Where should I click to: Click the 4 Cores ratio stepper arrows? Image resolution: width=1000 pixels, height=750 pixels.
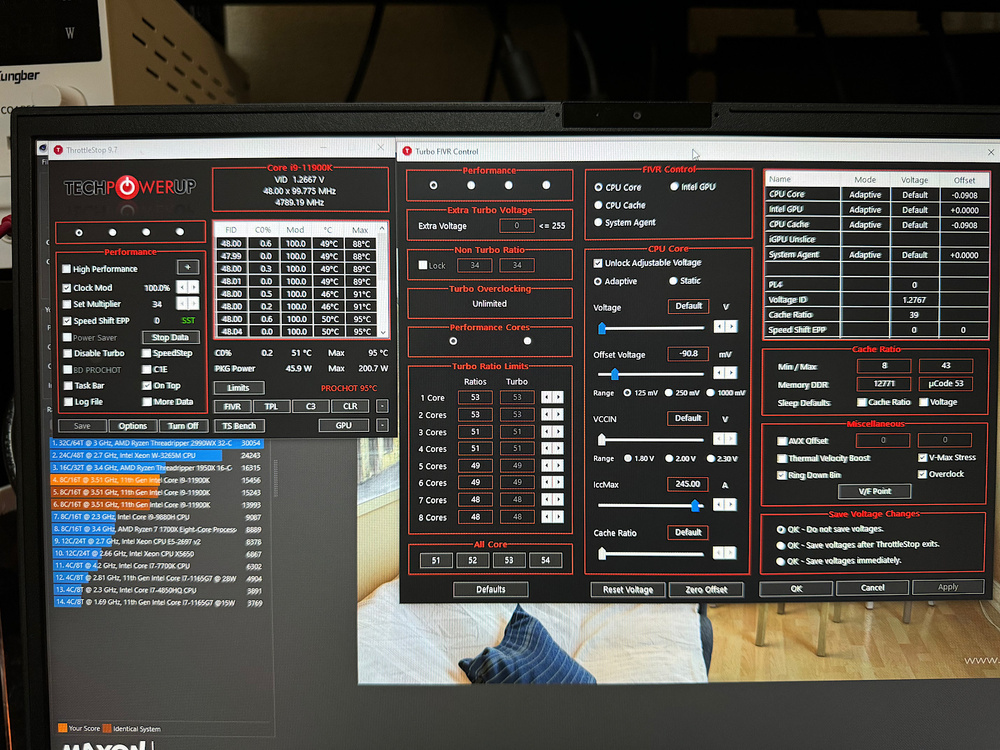pyautogui.click(x=552, y=449)
